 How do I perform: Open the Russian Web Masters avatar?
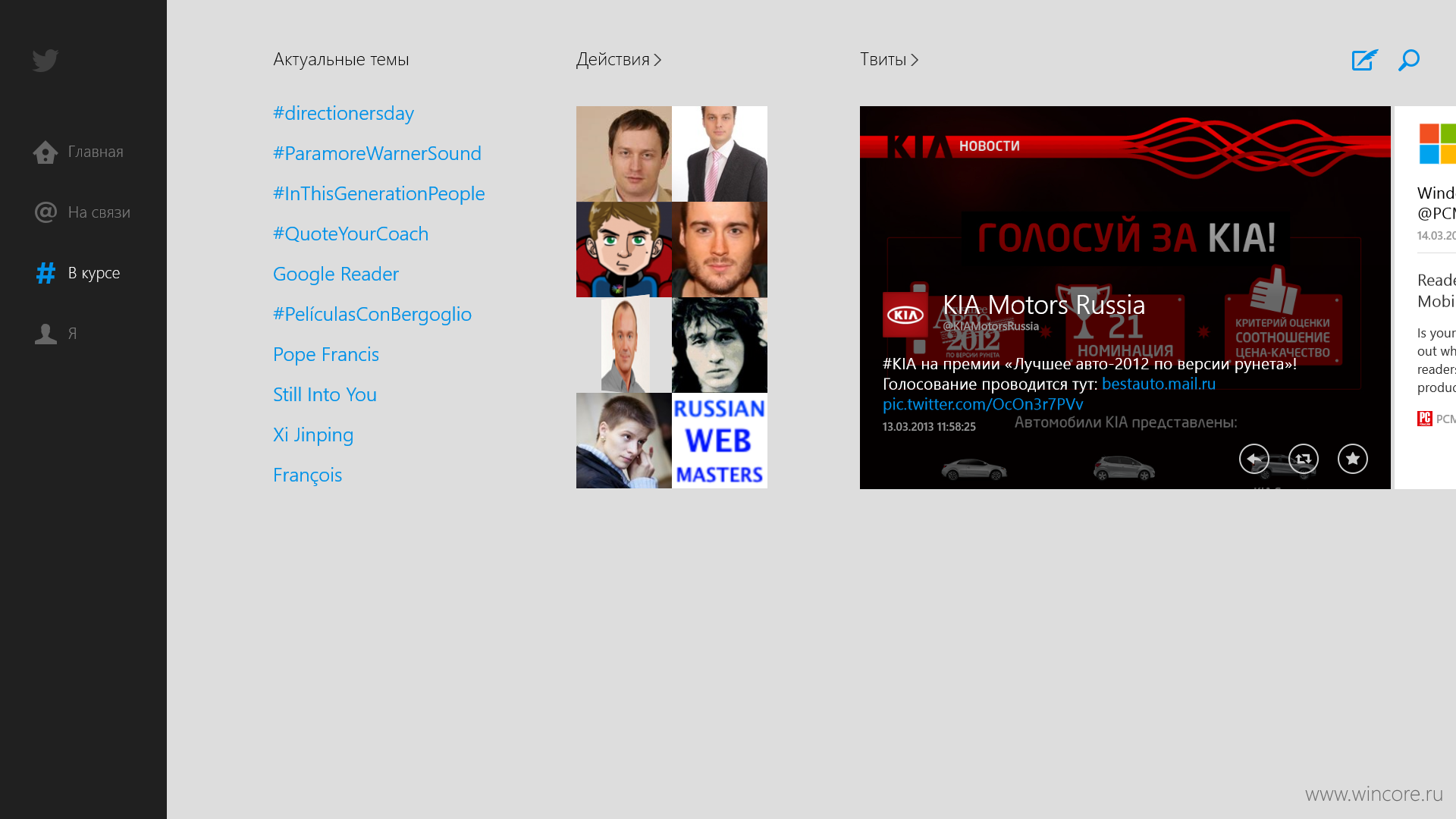point(720,441)
